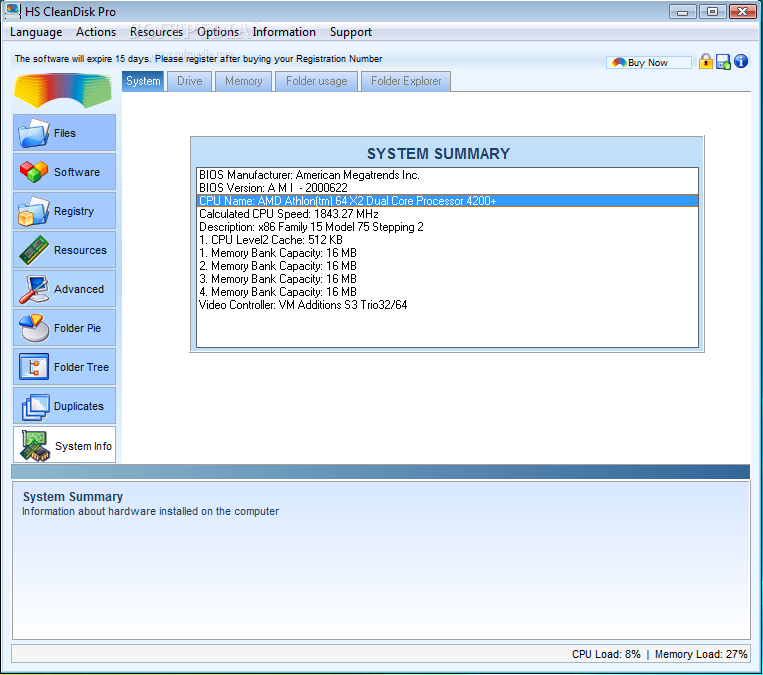763x675 pixels.
Task: Select the Description x86 Family row
Action: (x=447, y=227)
